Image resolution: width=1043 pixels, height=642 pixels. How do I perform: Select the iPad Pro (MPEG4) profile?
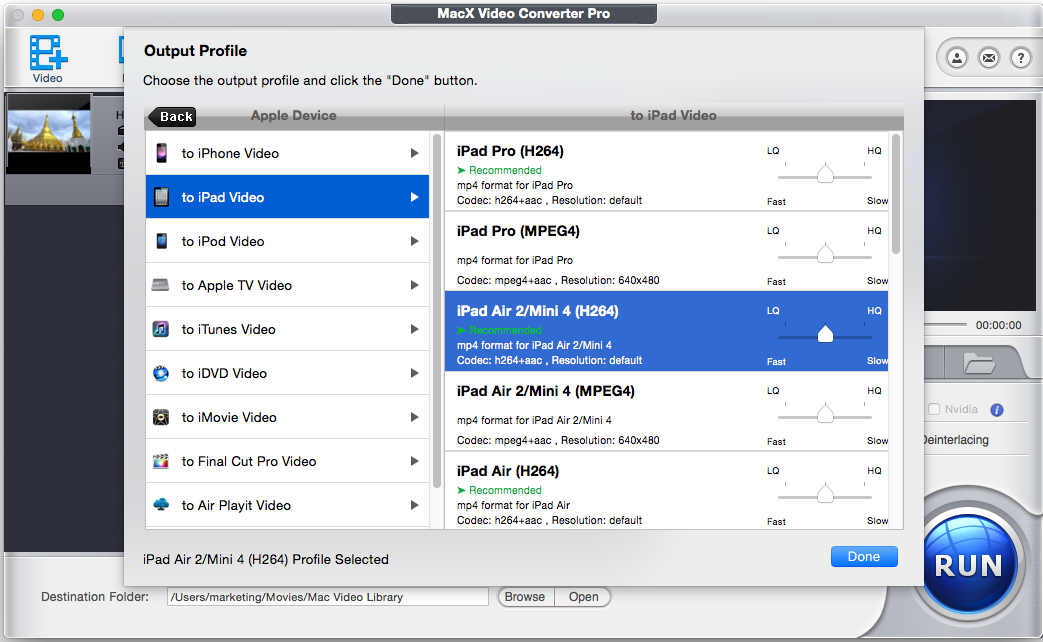667,251
